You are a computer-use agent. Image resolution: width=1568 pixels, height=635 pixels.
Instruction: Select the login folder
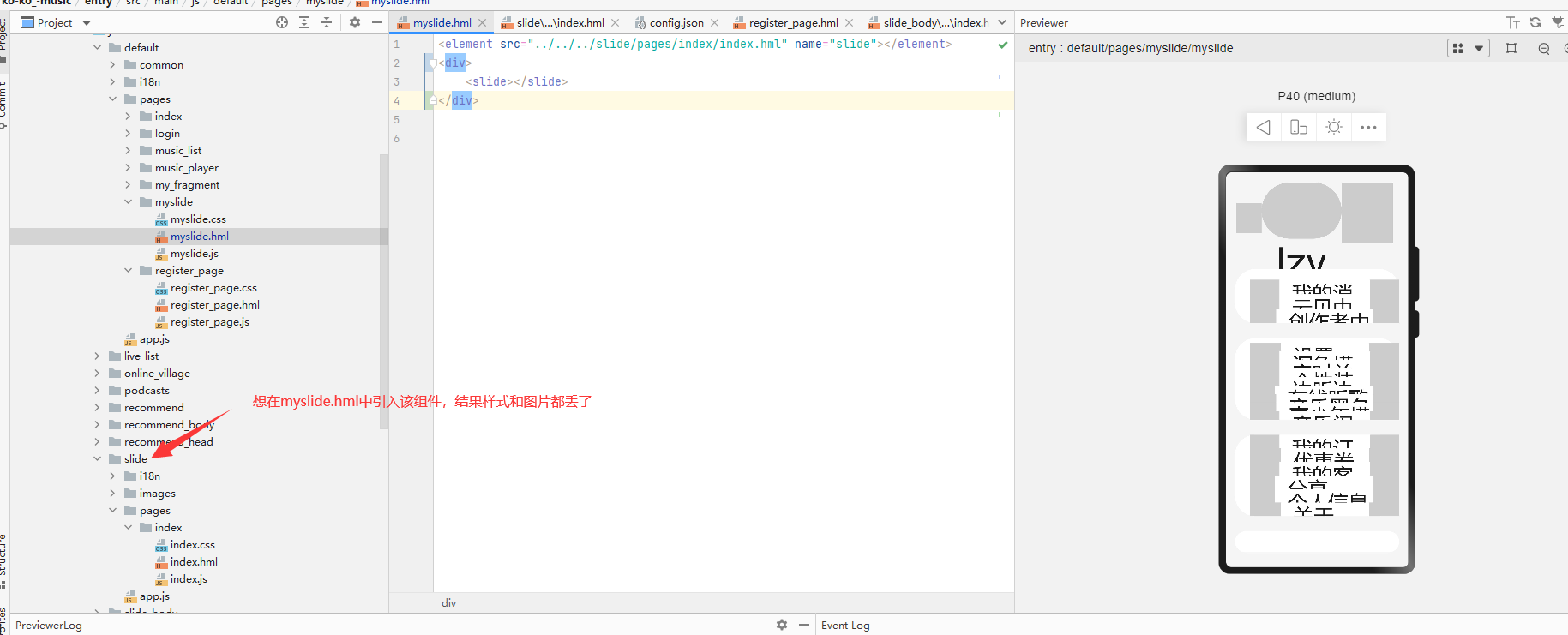(167, 134)
